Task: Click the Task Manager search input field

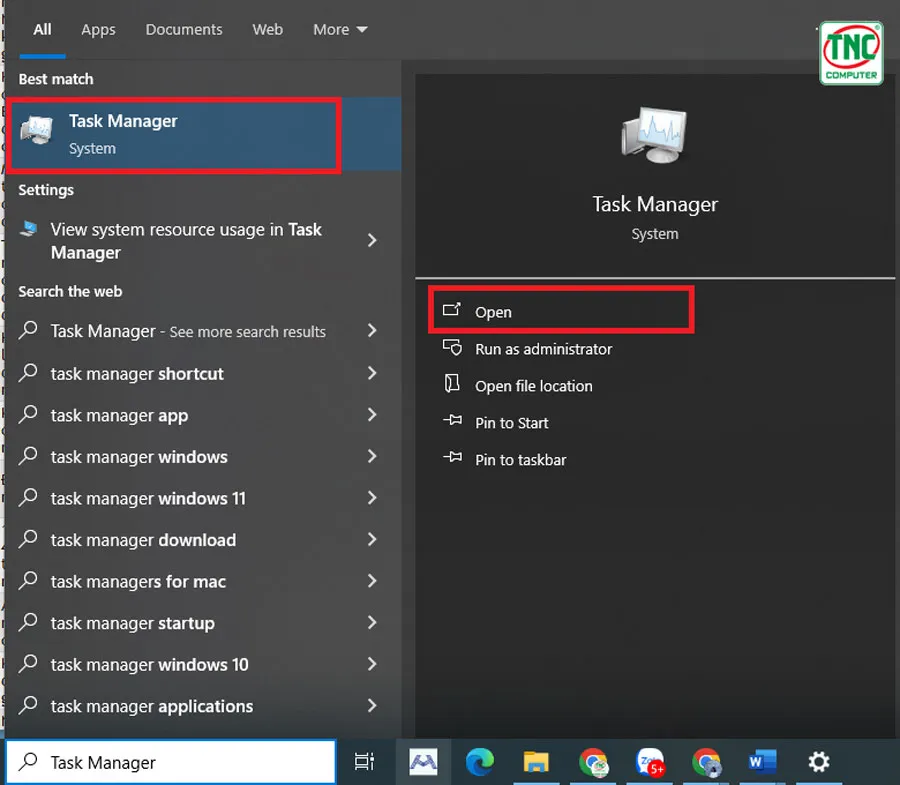Action: click(170, 762)
